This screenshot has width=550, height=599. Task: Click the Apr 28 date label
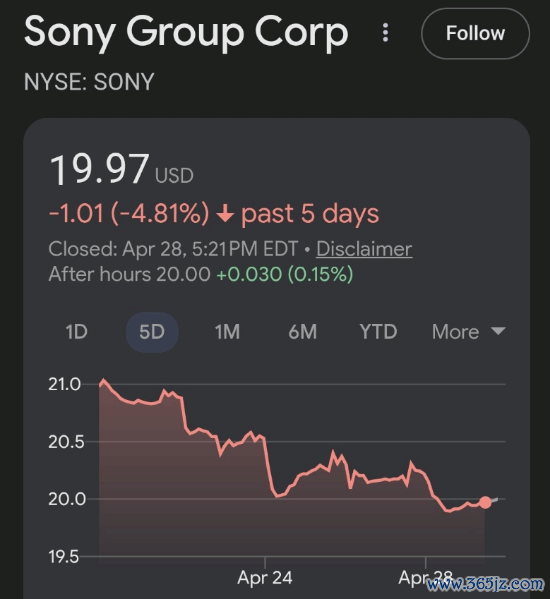point(425,577)
